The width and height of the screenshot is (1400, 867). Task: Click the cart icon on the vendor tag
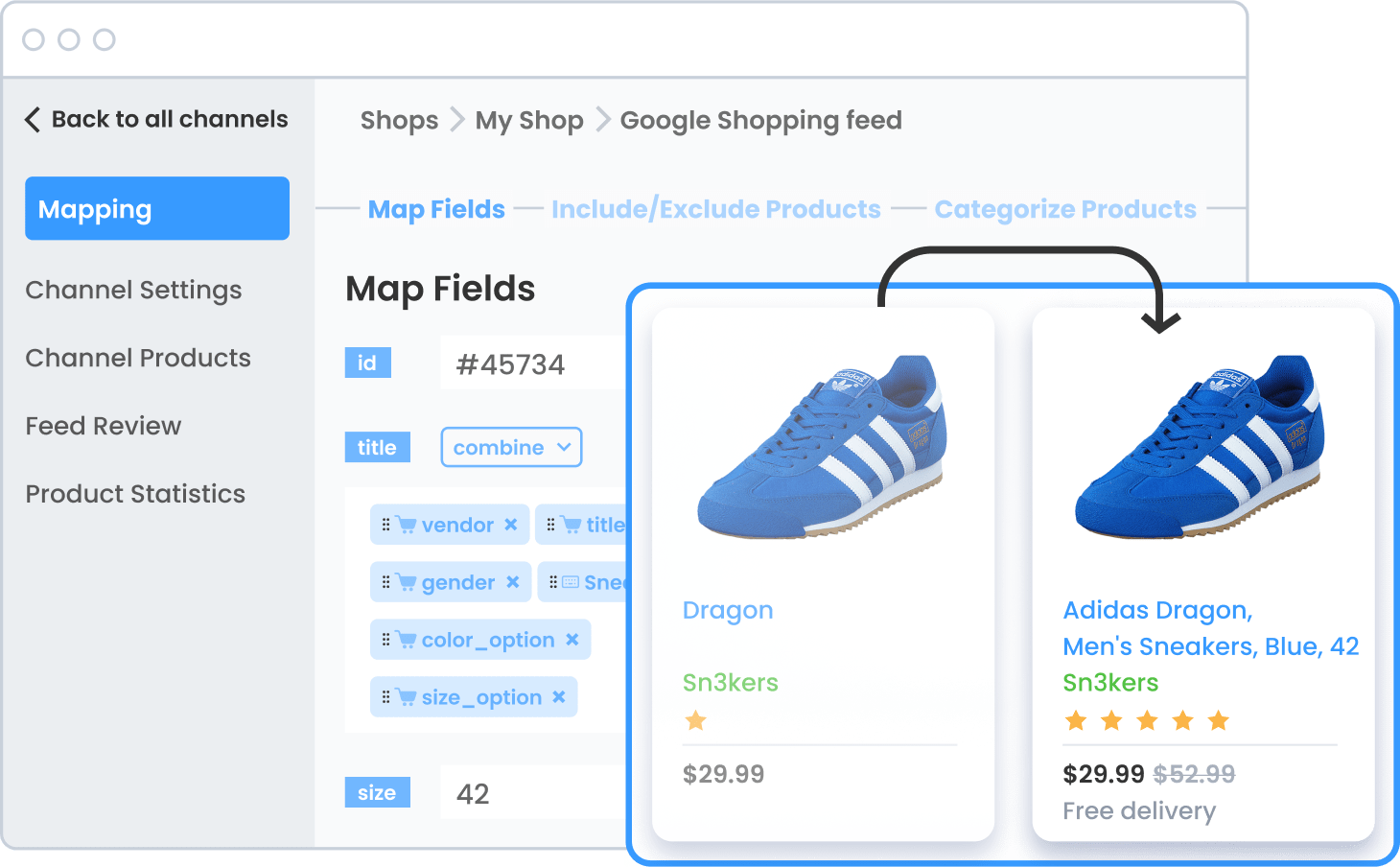coord(407,525)
